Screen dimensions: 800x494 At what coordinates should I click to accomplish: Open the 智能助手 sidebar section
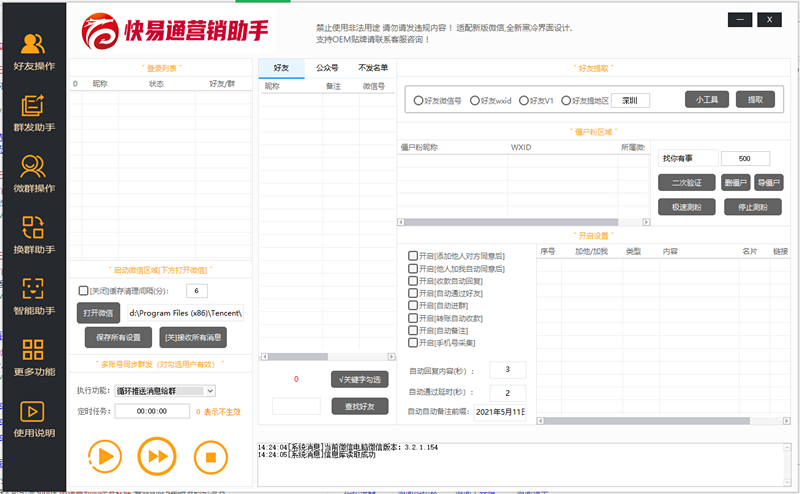[34, 296]
